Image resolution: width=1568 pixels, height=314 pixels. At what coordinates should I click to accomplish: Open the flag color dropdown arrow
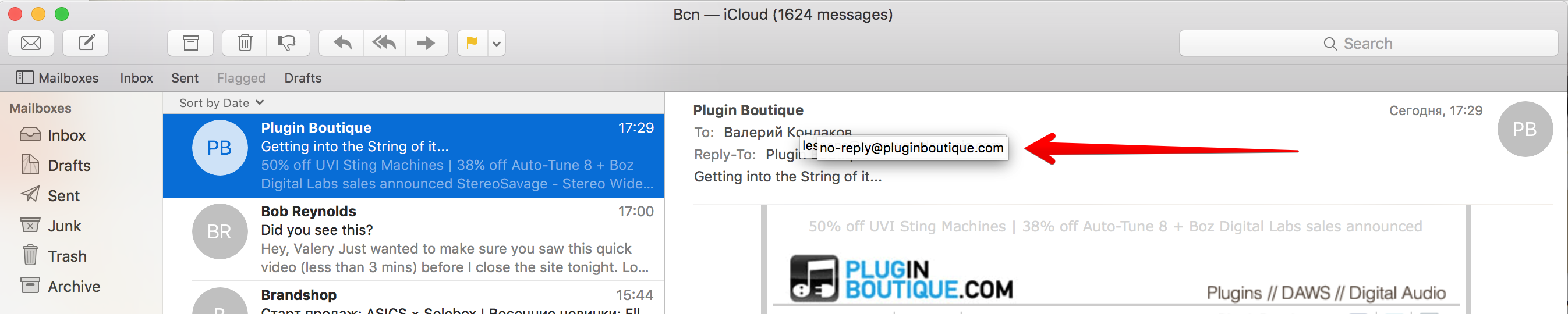coord(497,43)
